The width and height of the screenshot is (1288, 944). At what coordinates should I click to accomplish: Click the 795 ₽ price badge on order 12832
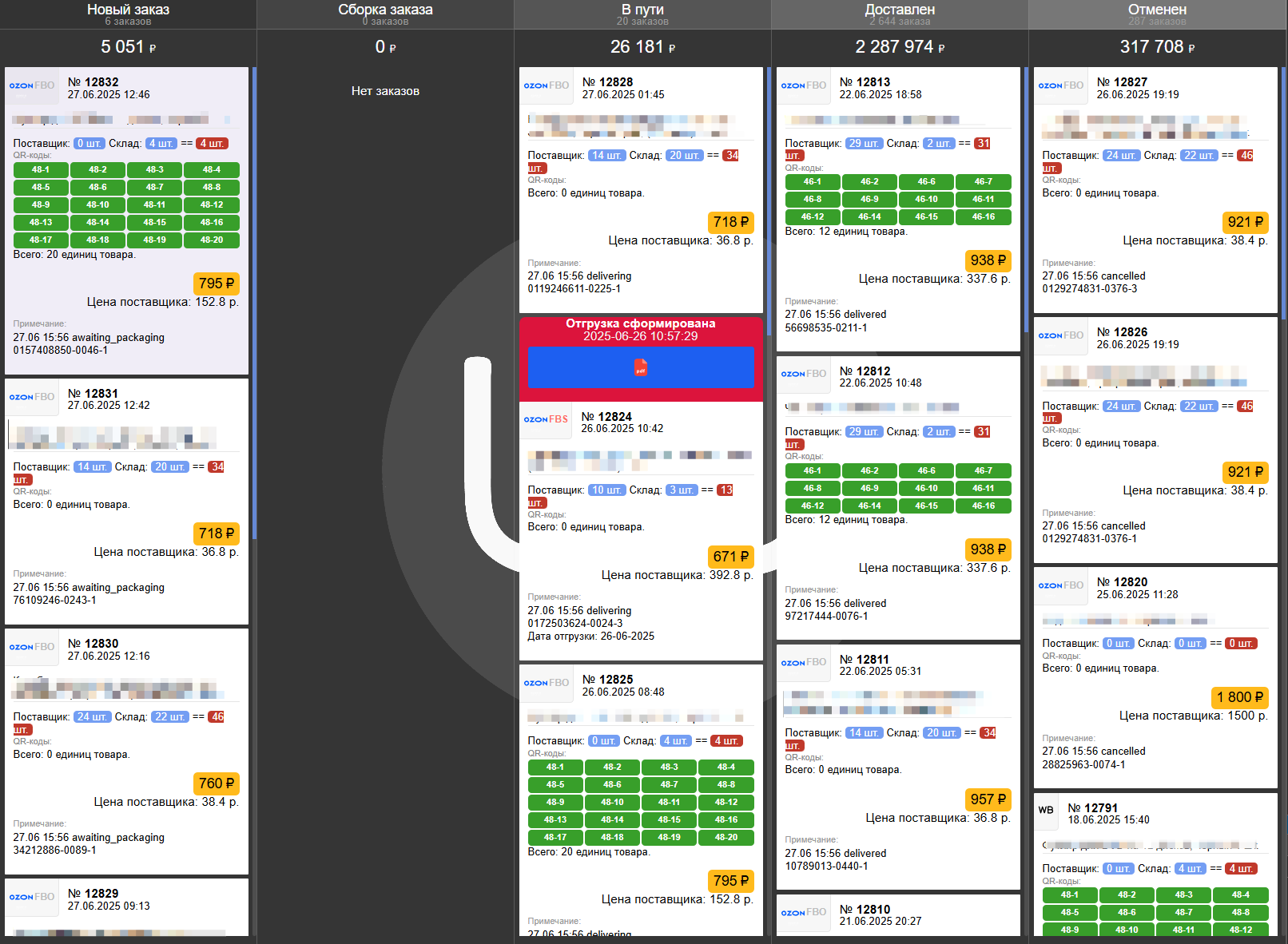click(216, 284)
